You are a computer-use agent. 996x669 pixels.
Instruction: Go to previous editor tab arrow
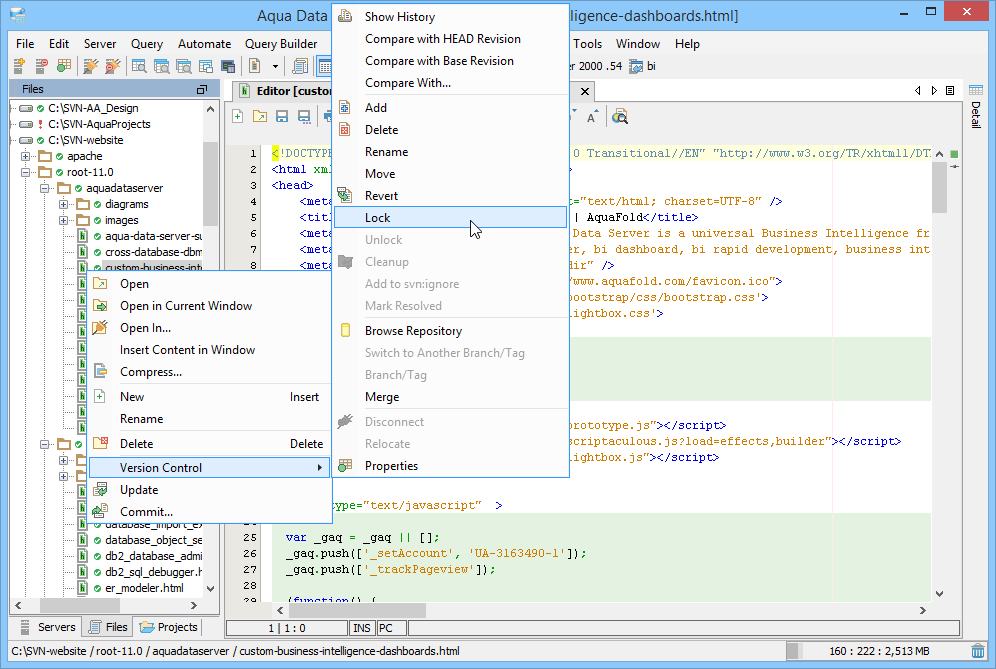[x=918, y=91]
